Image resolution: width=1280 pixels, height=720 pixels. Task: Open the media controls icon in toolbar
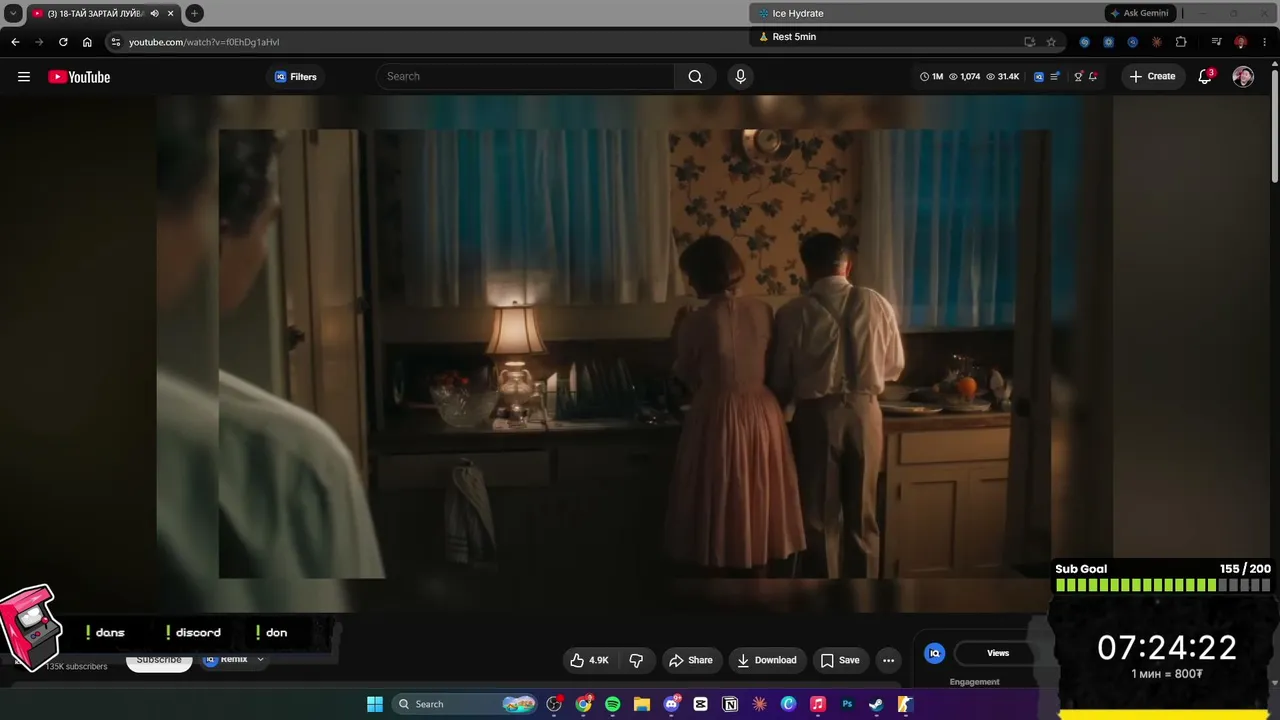tap(1216, 42)
